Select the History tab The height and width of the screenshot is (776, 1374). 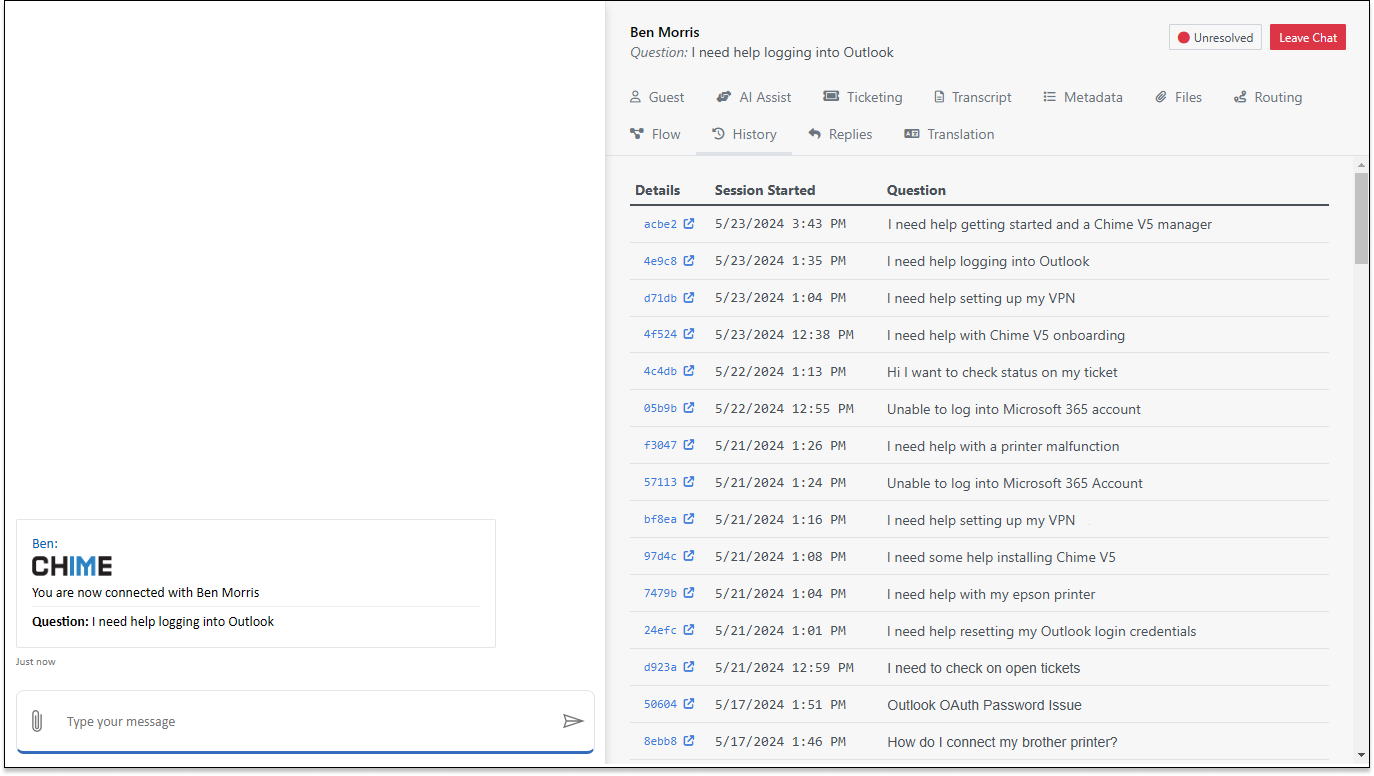click(x=744, y=134)
